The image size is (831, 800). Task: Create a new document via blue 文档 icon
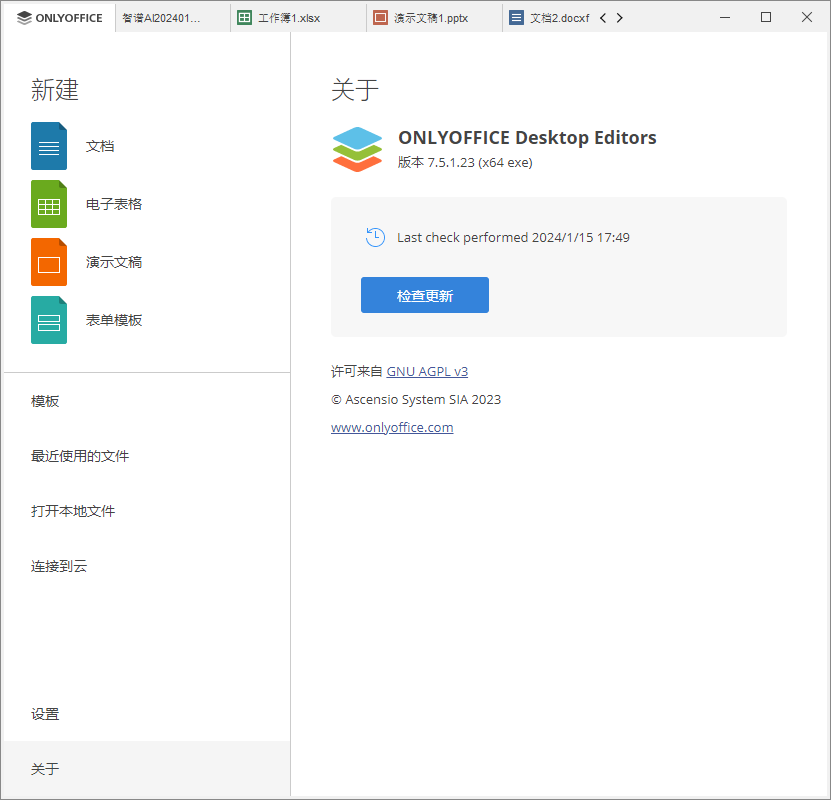(x=49, y=146)
